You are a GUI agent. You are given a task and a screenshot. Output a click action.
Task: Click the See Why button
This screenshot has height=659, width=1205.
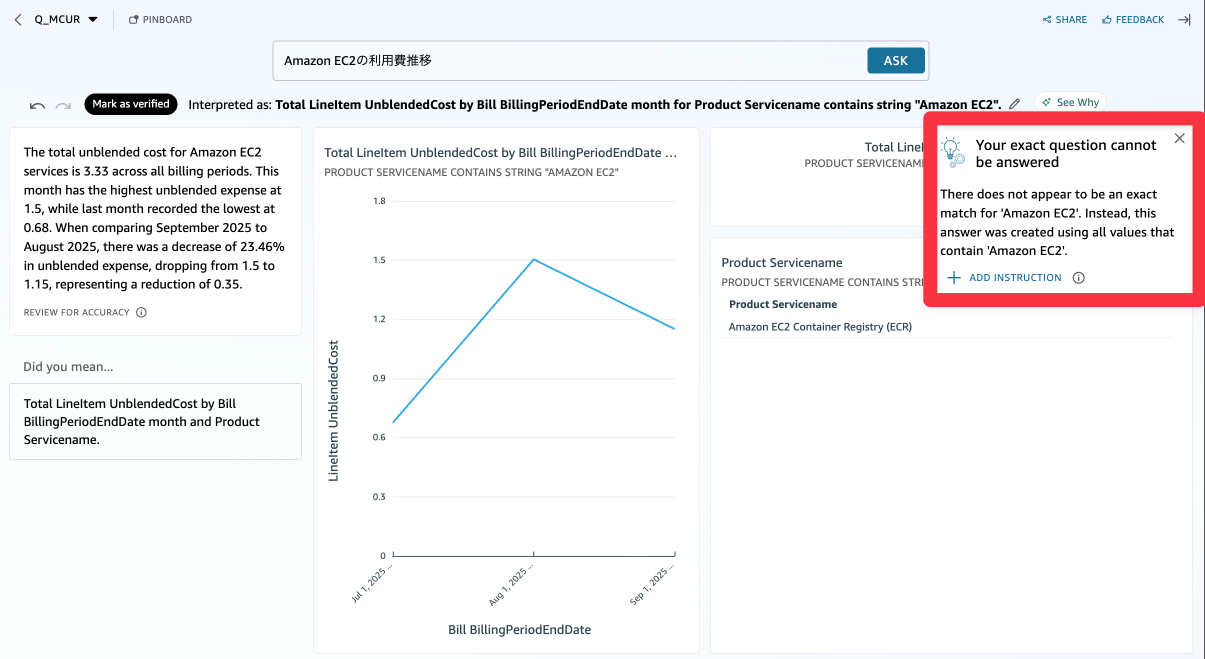(1070, 102)
